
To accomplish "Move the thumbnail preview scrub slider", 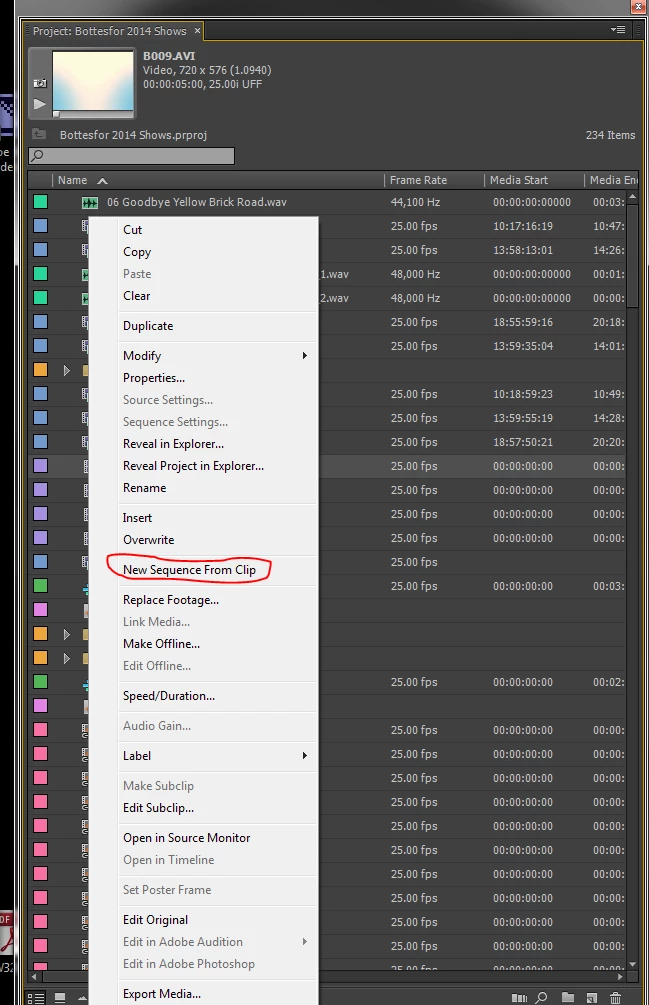I will tap(56, 115).
